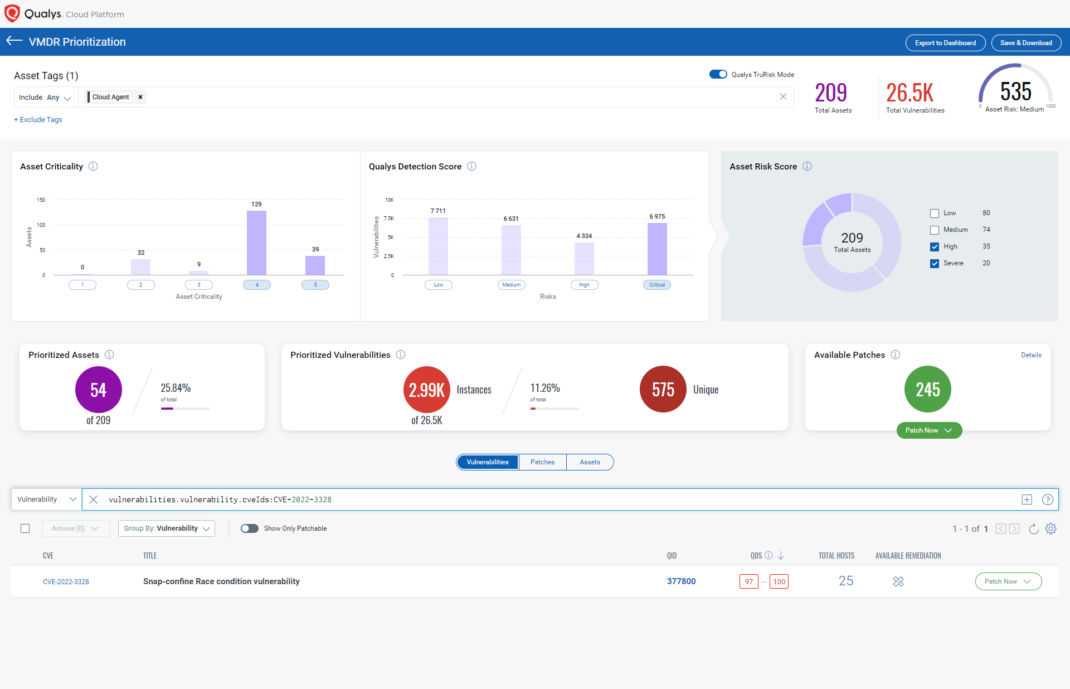The width and height of the screenshot is (1070, 689).
Task: Click the back arrow beside VMDR Prioritization
Action: [14, 42]
